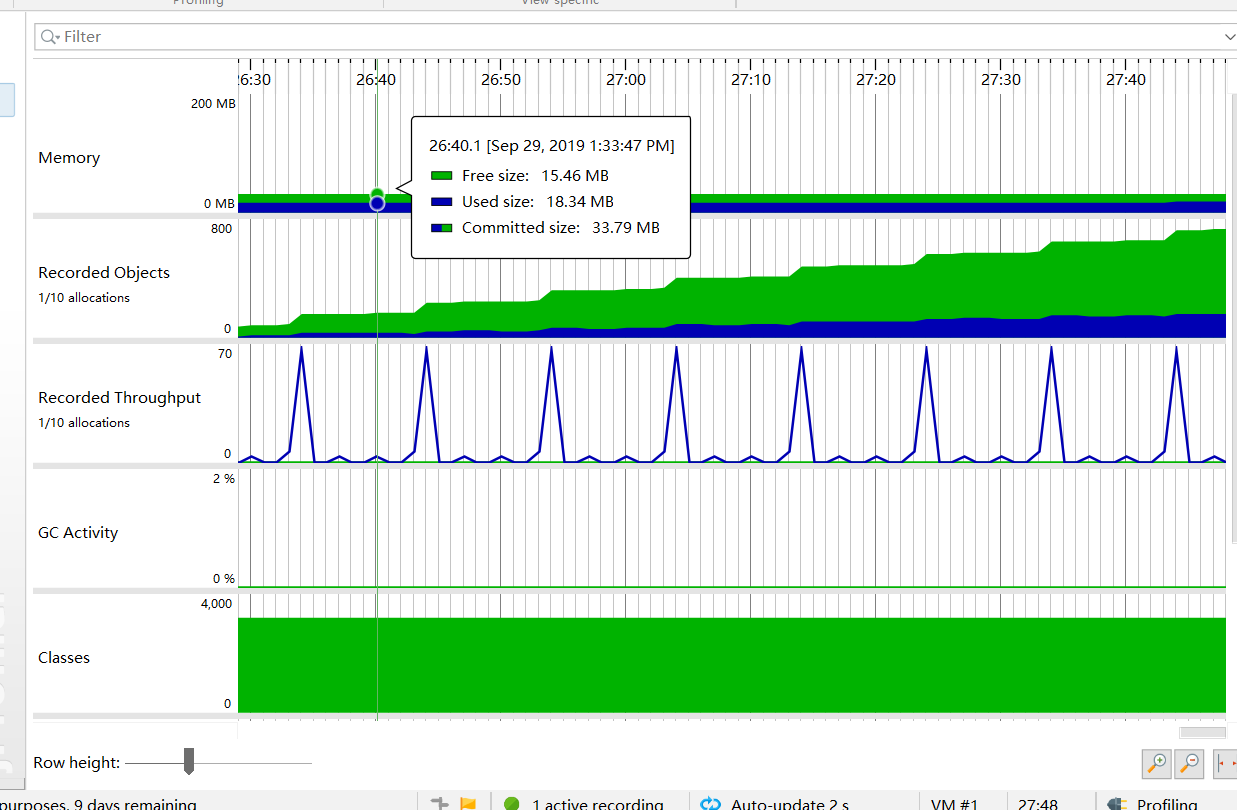This screenshot has width=1237, height=810.
Task: Select the GC Activity row label
Action: point(78,533)
